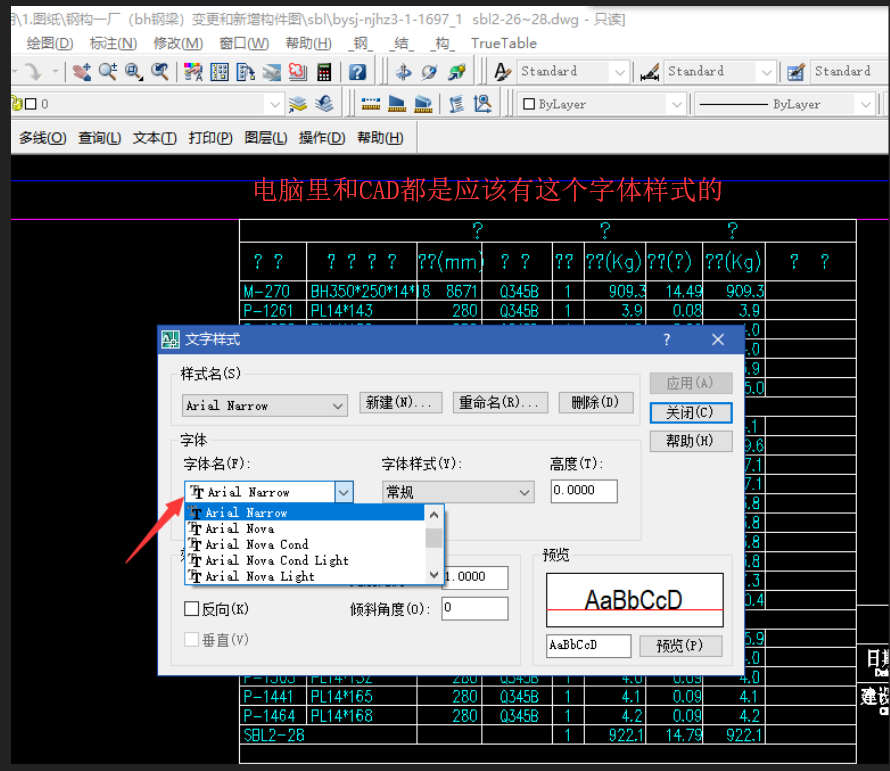Click the Text Style toolbar icon
Viewport: 890px width, 771px height.
502,72
